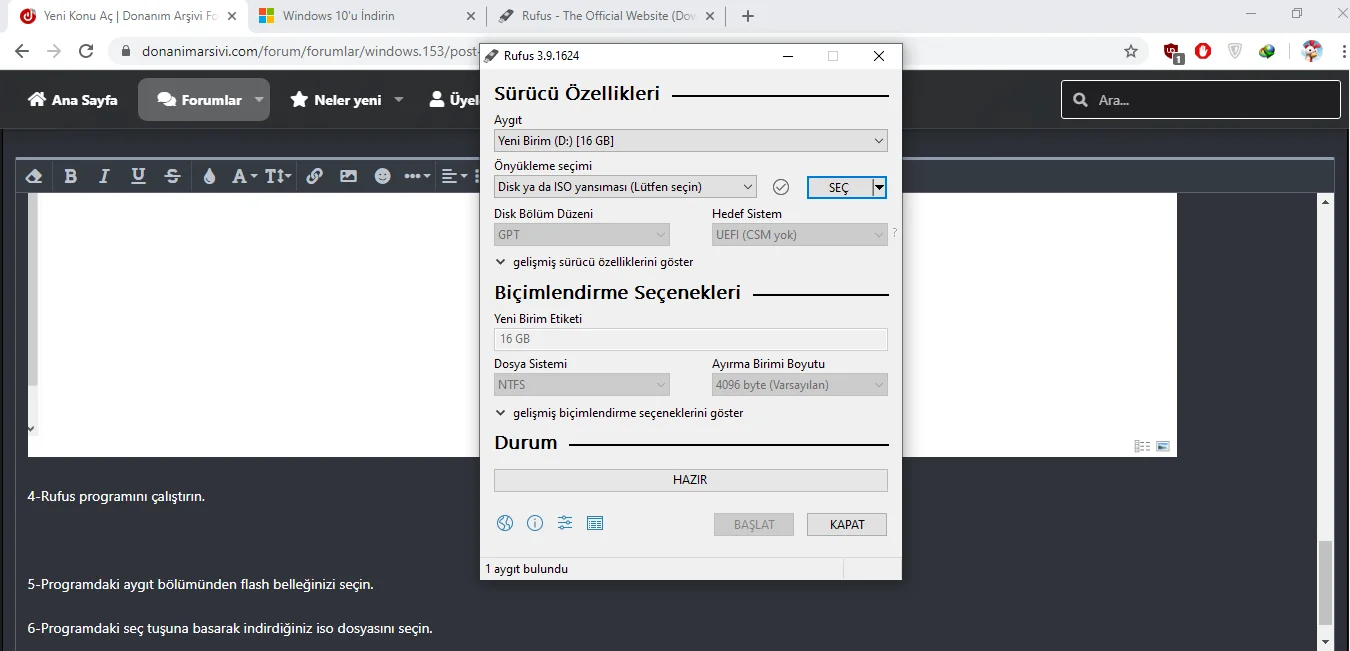
Task: Click the red stop-hand AdBlock extension icon
Action: tap(1203, 51)
